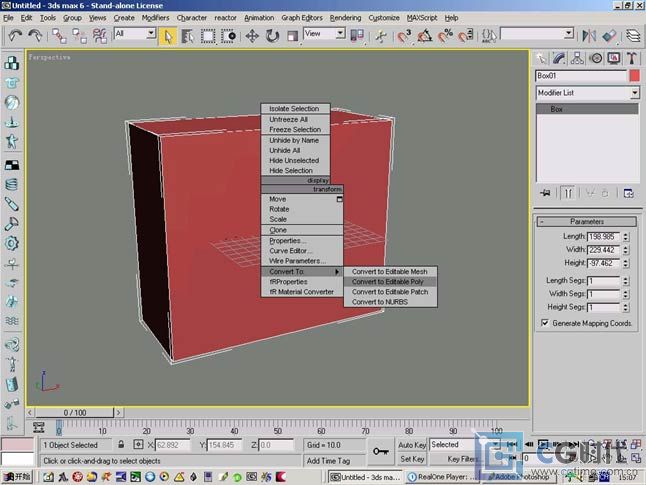Click the time slider left arrow
The height and width of the screenshot is (485, 646).
30,412
